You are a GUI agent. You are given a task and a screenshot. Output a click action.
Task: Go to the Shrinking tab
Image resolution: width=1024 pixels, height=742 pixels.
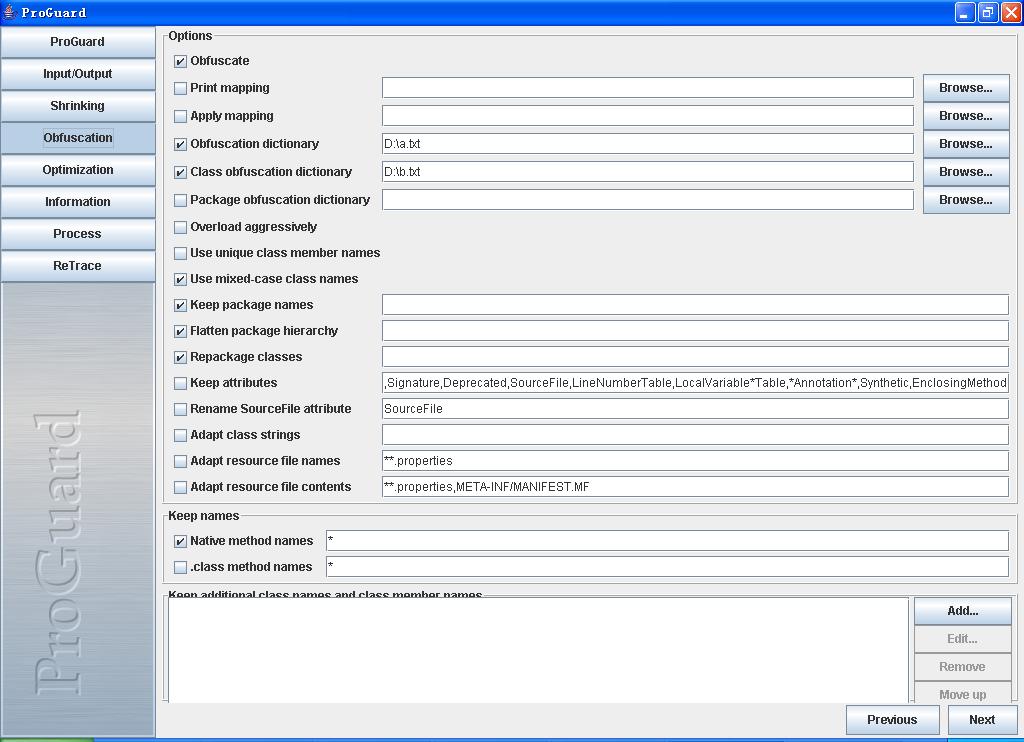pos(78,106)
